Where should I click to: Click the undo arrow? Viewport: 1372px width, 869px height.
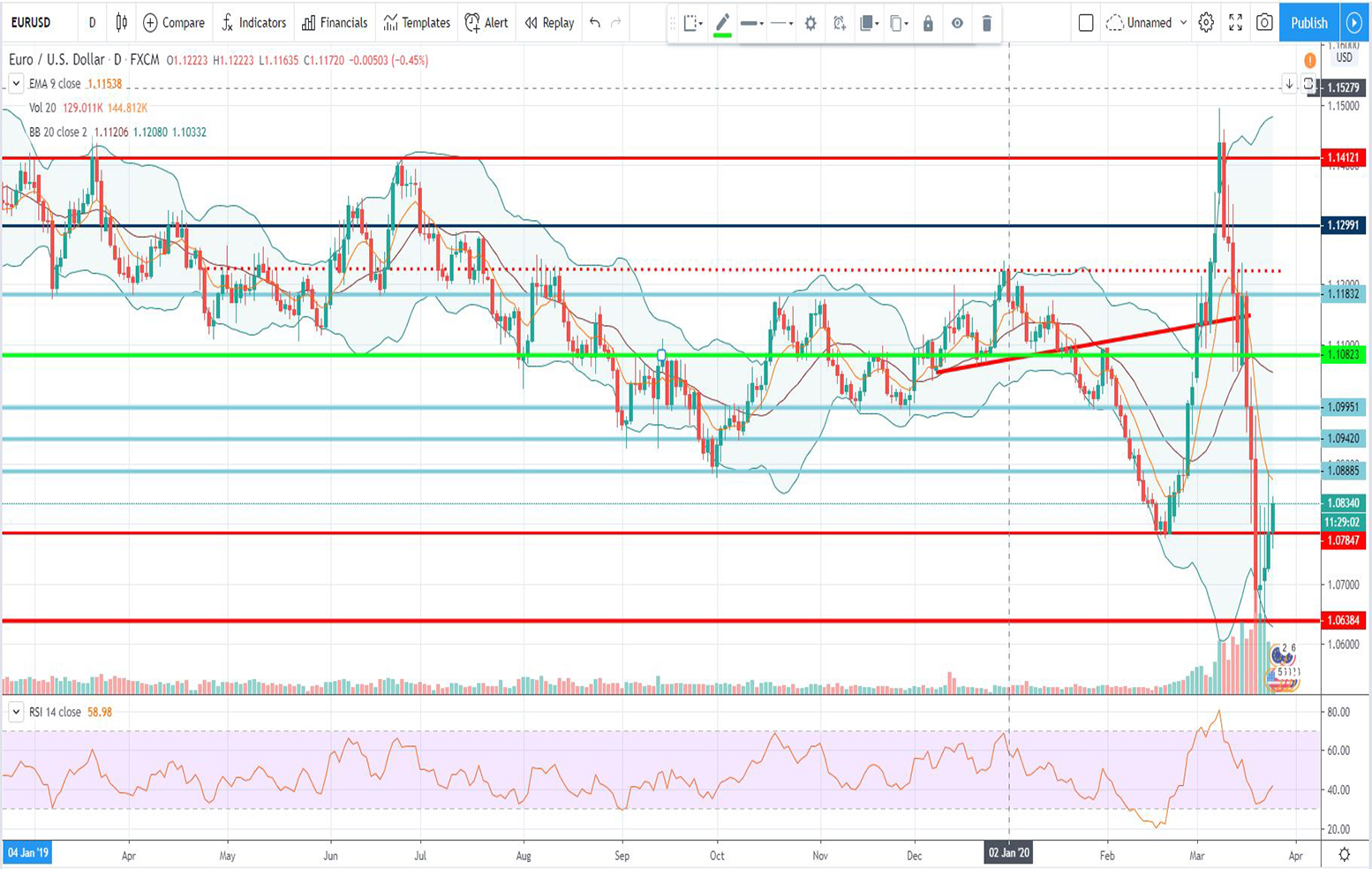(x=595, y=23)
